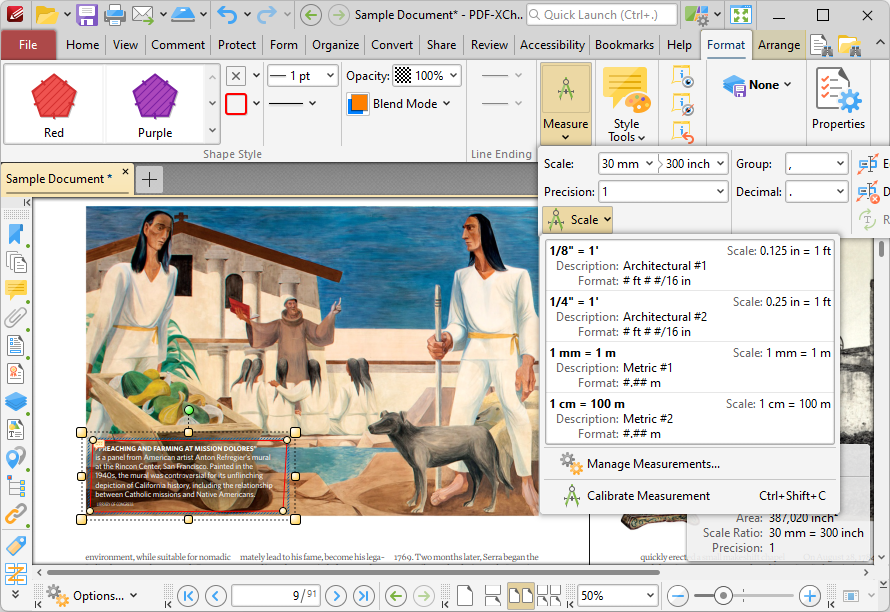Select single page layout

[465, 596]
